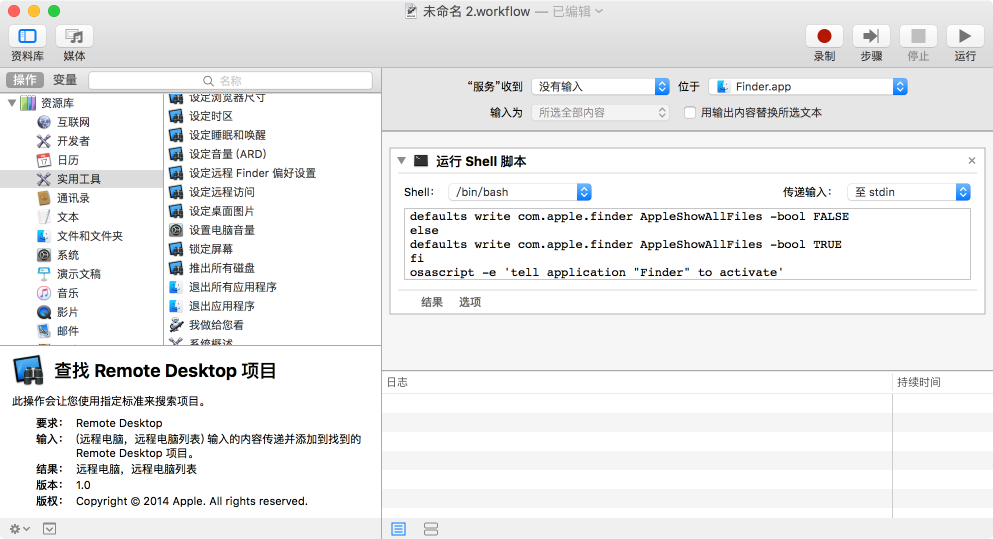Show the variables split view icon

point(431,529)
